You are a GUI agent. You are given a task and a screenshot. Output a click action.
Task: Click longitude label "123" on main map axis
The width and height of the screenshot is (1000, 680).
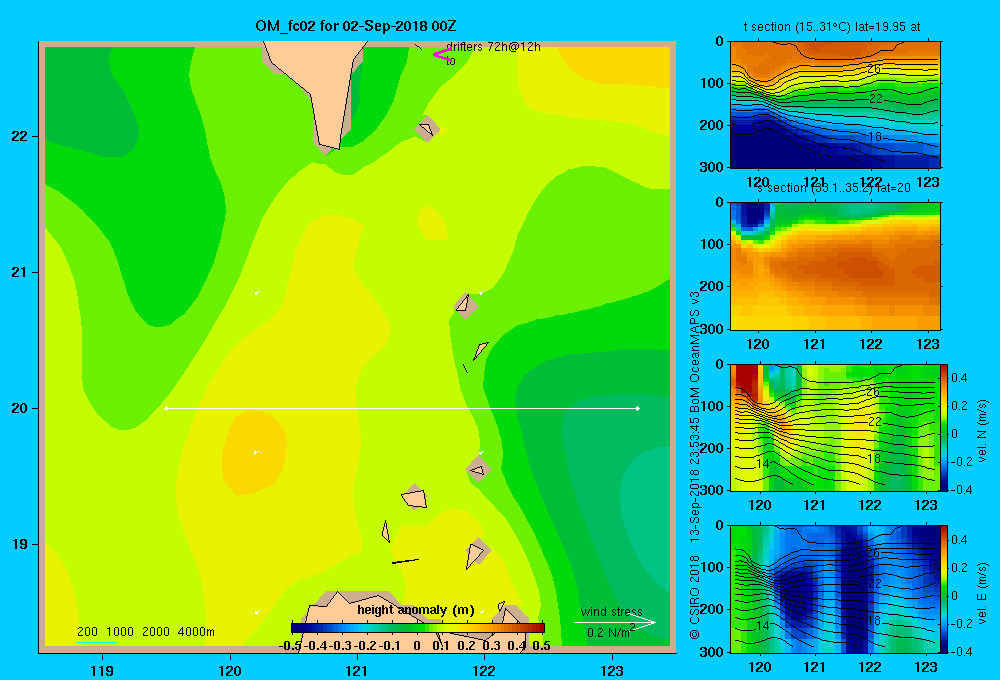click(x=612, y=670)
